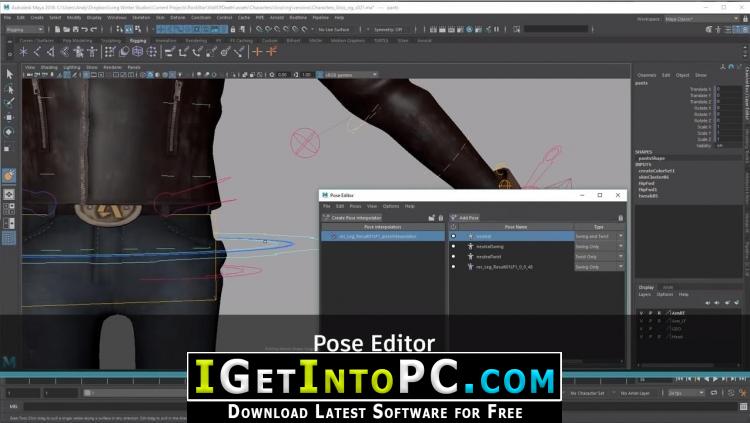
Task: Open the Channels menu in the Channel Box
Action: pos(646,75)
